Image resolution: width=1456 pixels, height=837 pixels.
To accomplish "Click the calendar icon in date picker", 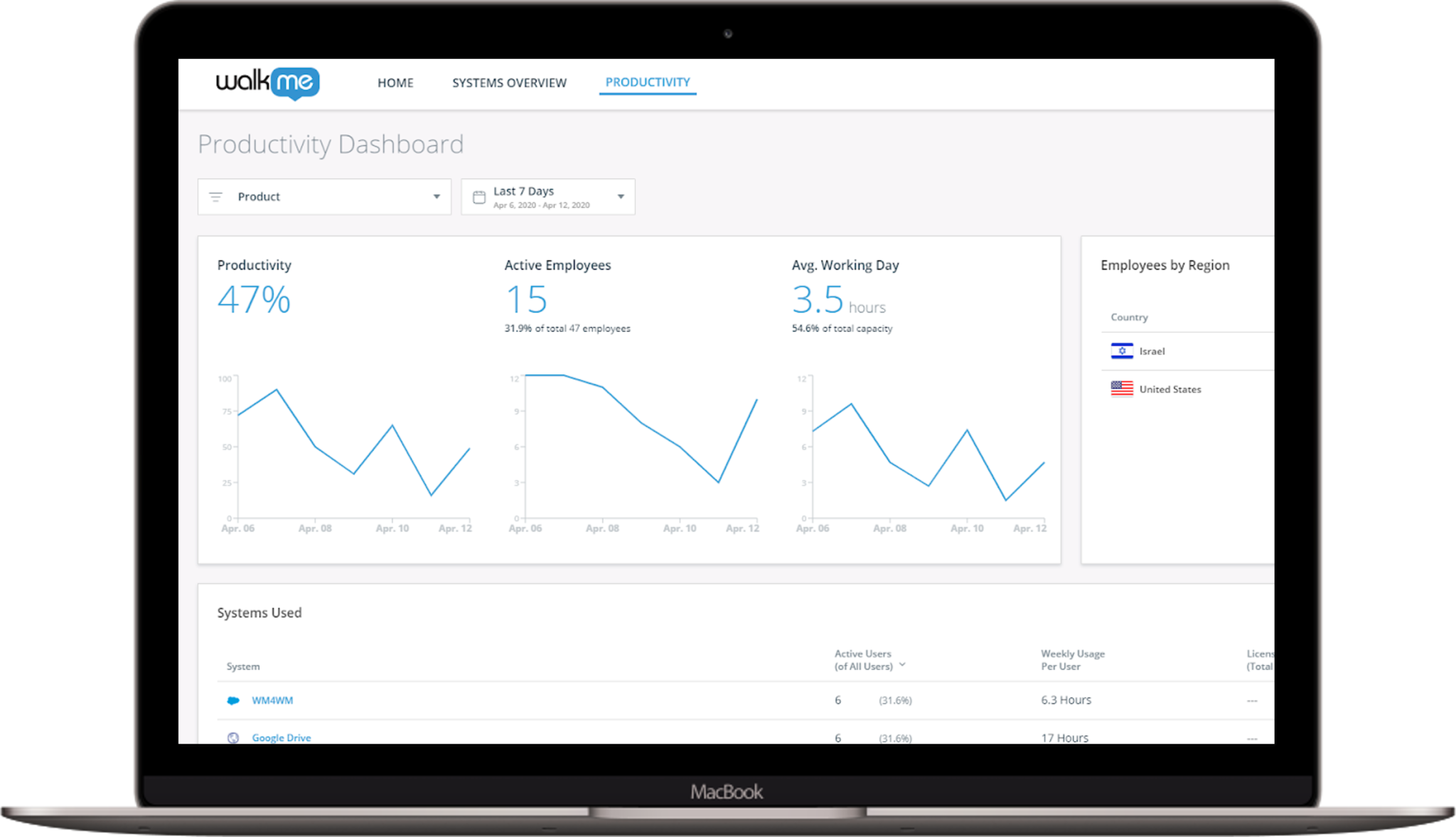I will pyautogui.click(x=479, y=197).
